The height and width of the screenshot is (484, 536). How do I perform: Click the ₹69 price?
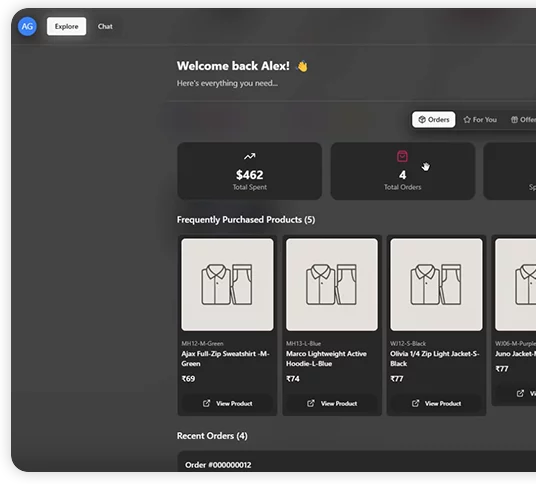pyautogui.click(x=188, y=379)
